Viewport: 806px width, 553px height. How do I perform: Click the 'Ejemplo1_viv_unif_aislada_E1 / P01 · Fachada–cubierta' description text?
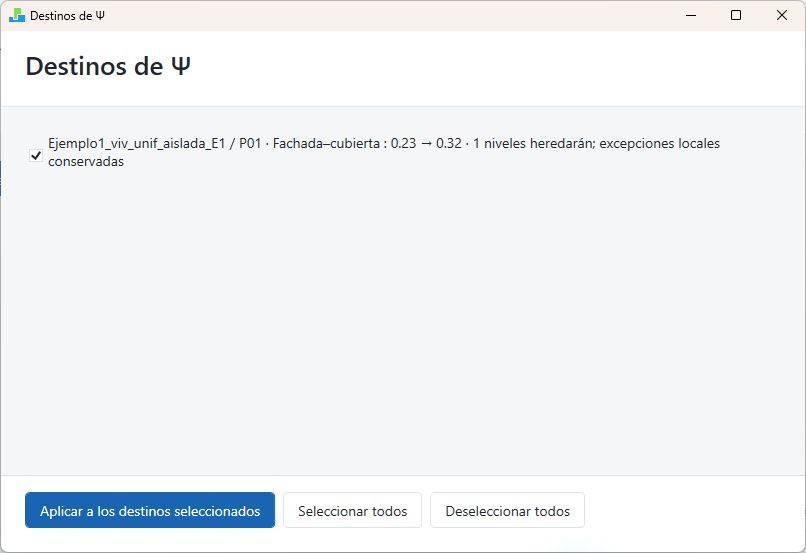tap(384, 152)
